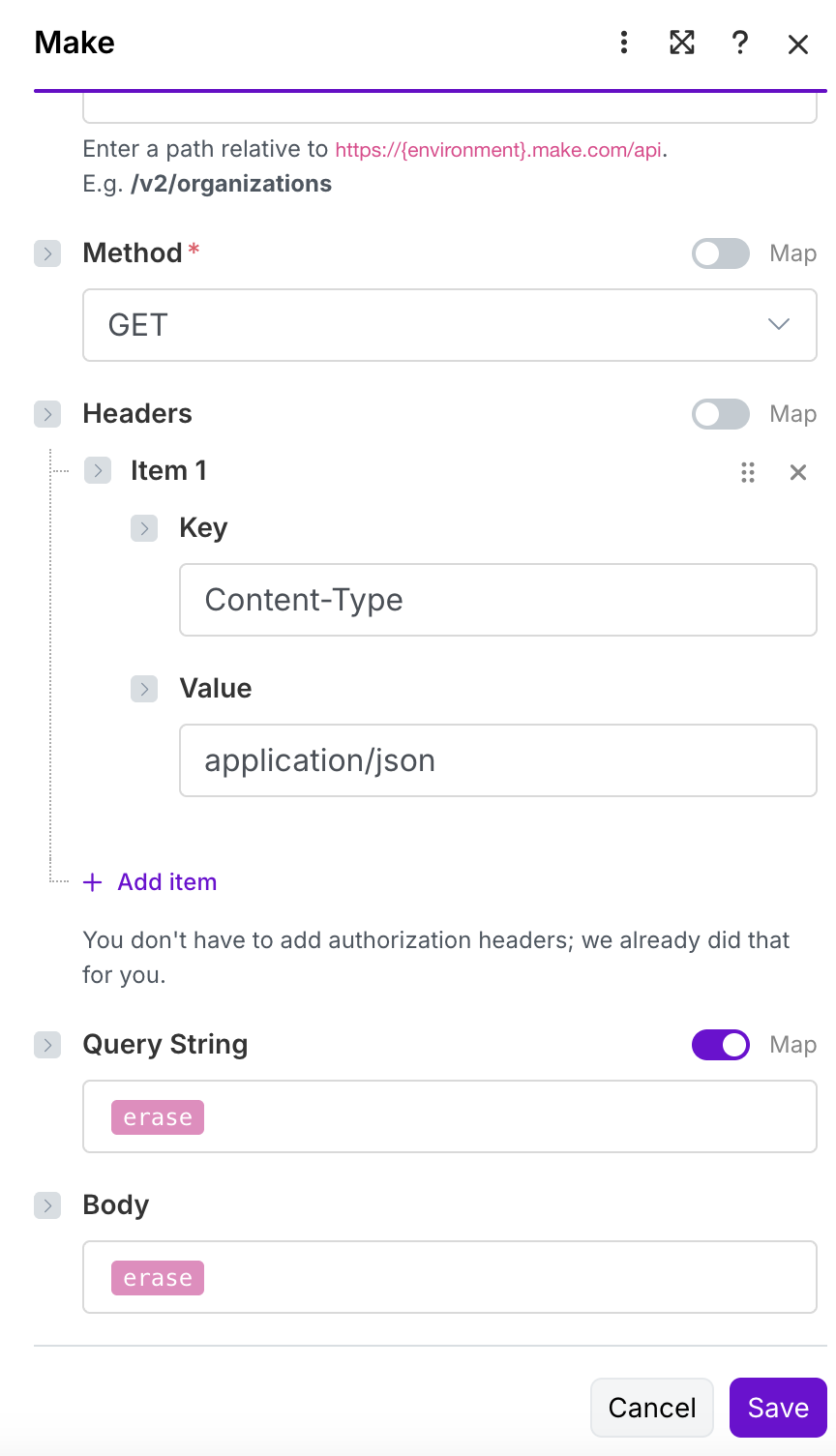
Task: Click the Save button
Action: click(x=778, y=1408)
